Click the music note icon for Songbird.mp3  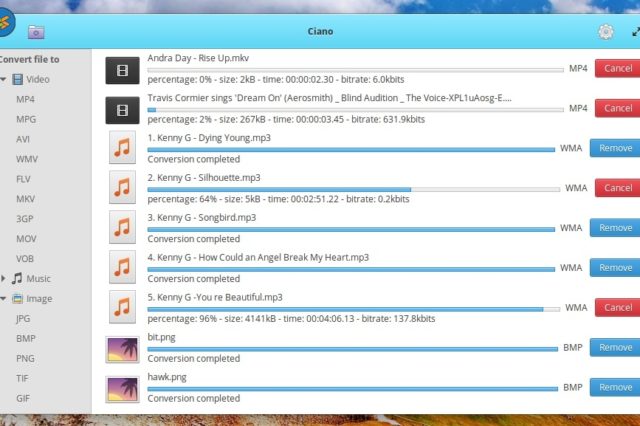tap(122, 228)
